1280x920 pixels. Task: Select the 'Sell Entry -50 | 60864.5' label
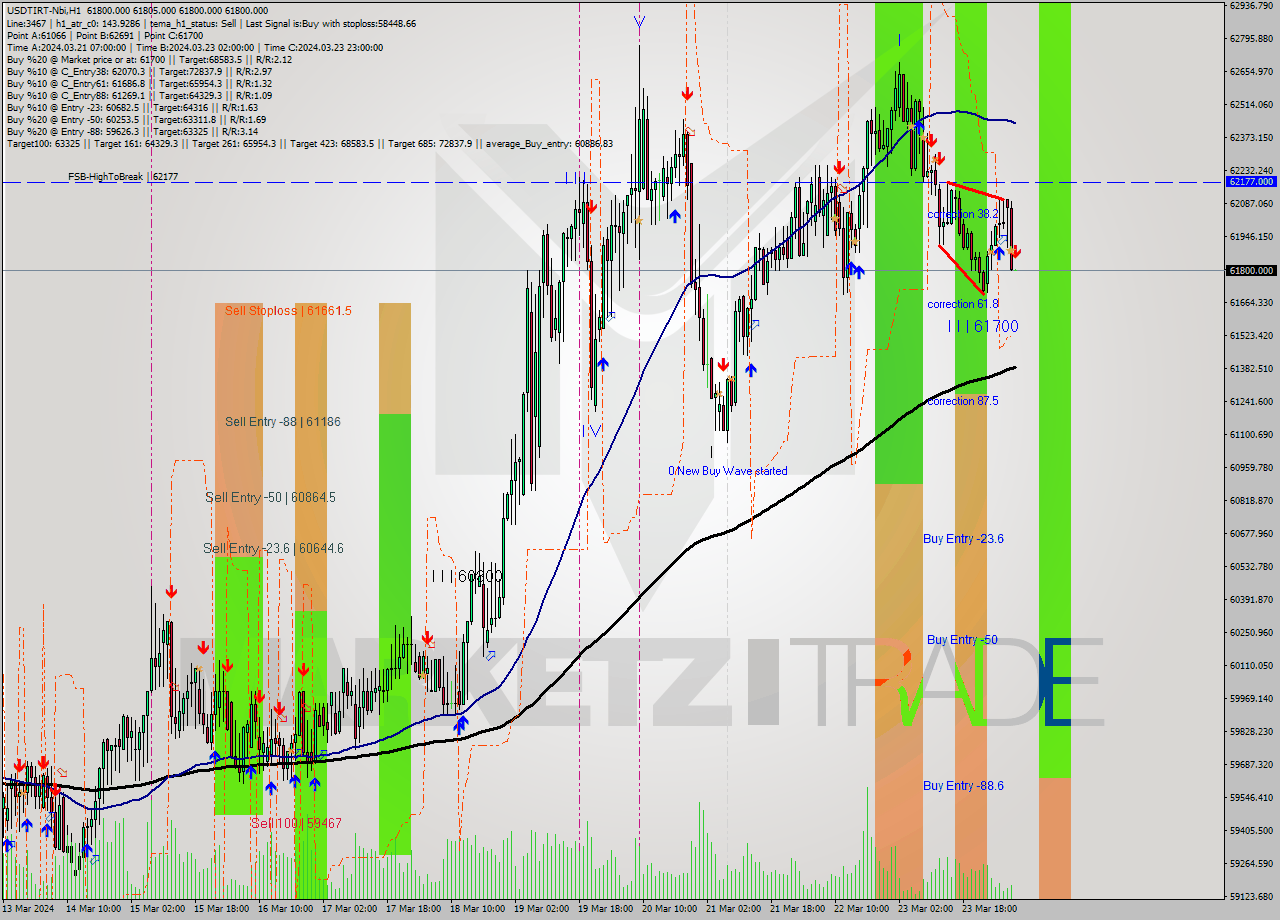pos(270,497)
